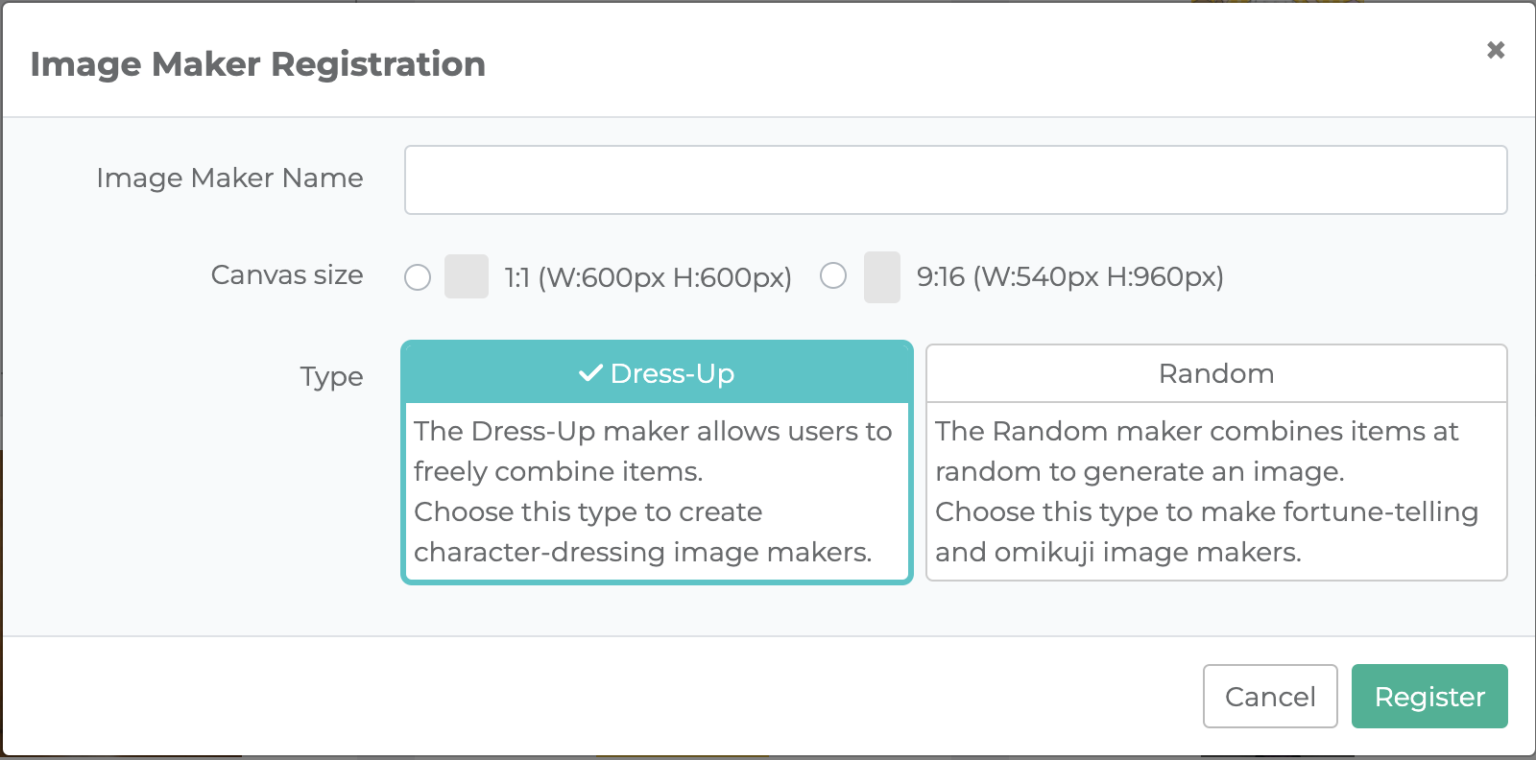Click the Image Maker Name text field
Image resolution: width=1536 pixels, height=760 pixels.
955,180
